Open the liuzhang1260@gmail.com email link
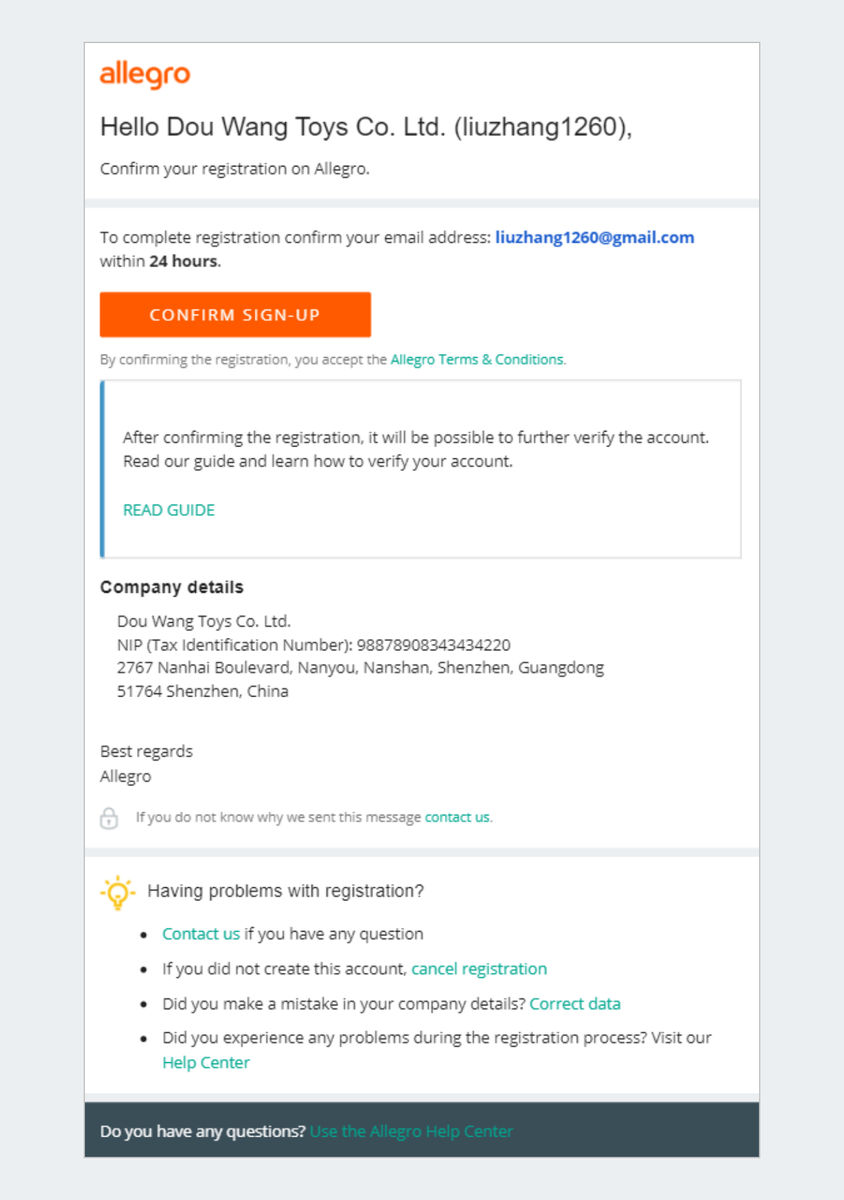This screenshot has height=1200, width=844. 594,238
